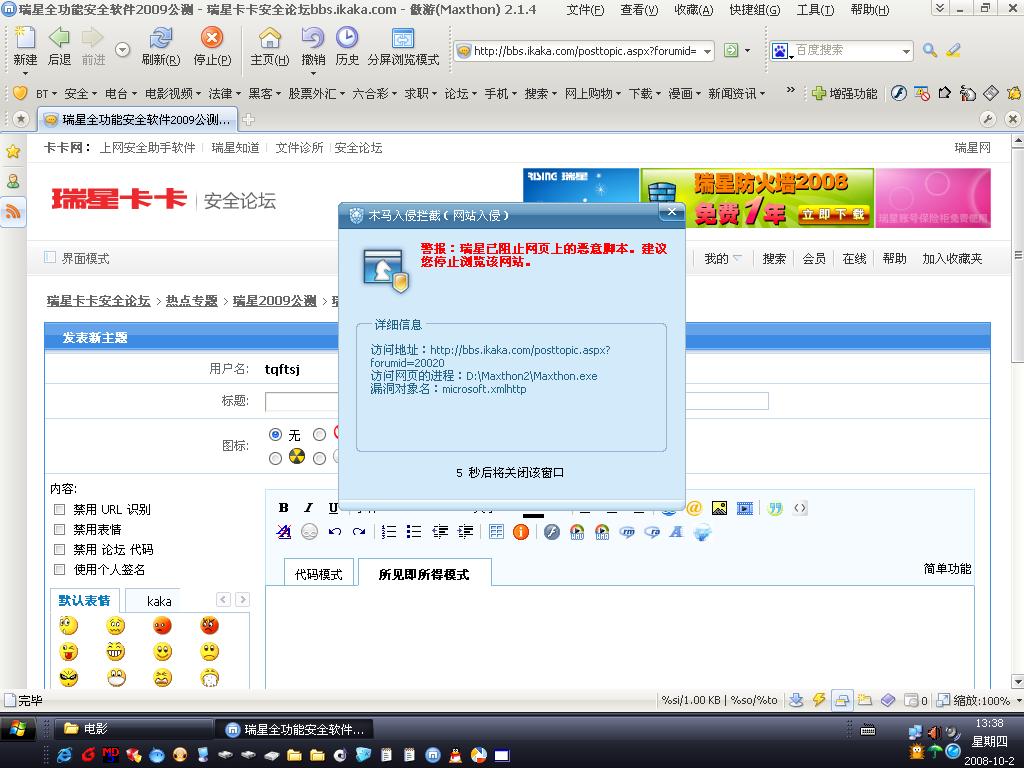Open the 文件(F) menu

(x=584, y=10)
